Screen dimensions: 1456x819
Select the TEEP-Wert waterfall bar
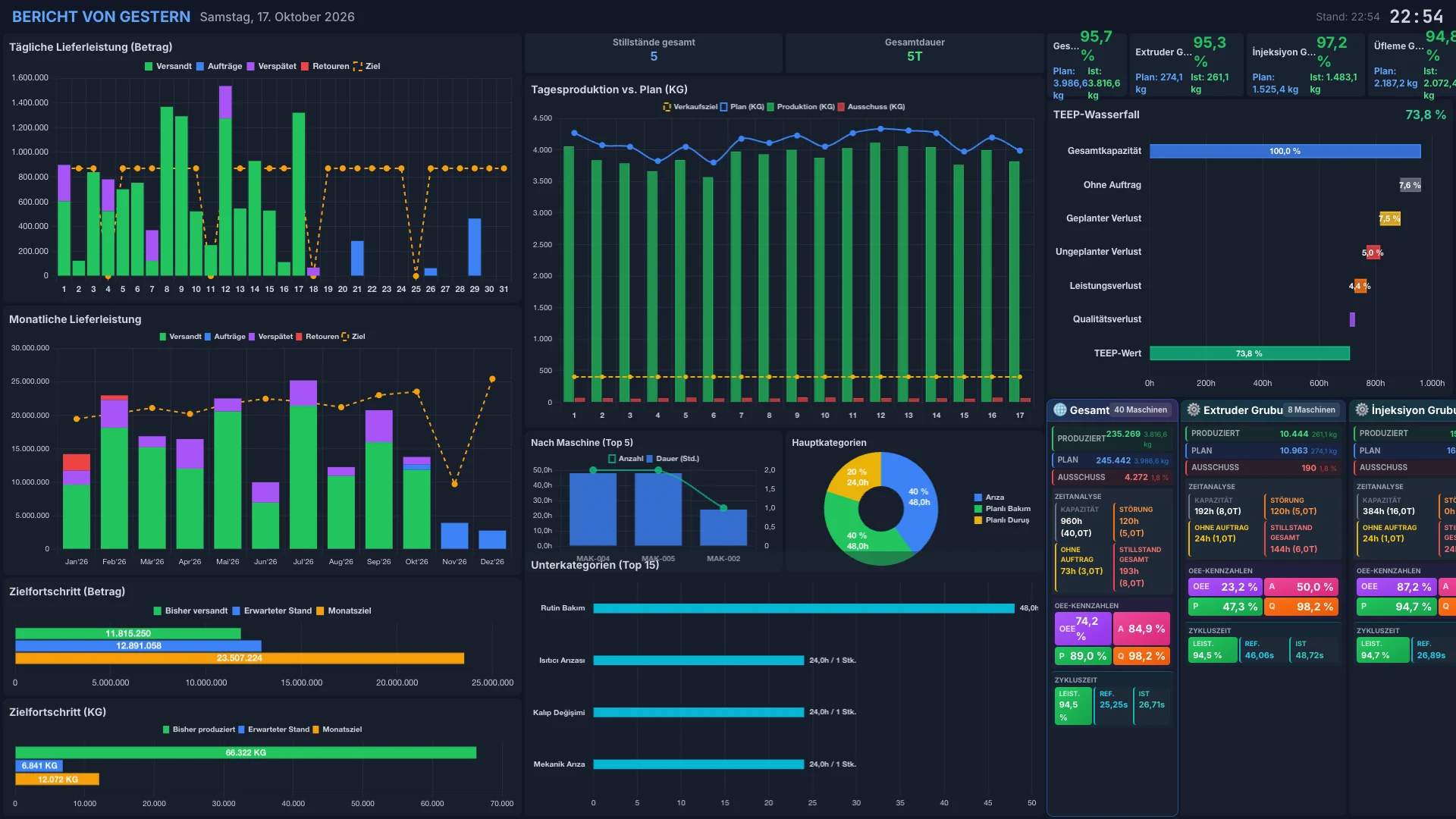[x=1250, y=353]
